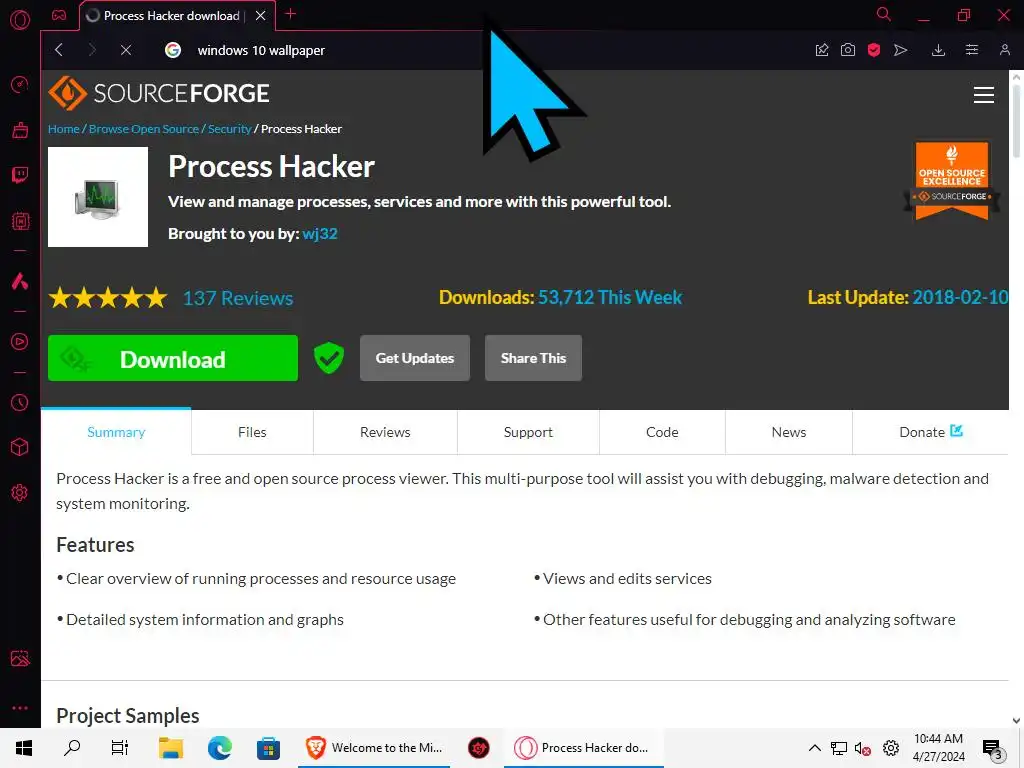Click the snapshot camera icon in address bar
Screen dimensions: 1024x768
tap(848, 50)
